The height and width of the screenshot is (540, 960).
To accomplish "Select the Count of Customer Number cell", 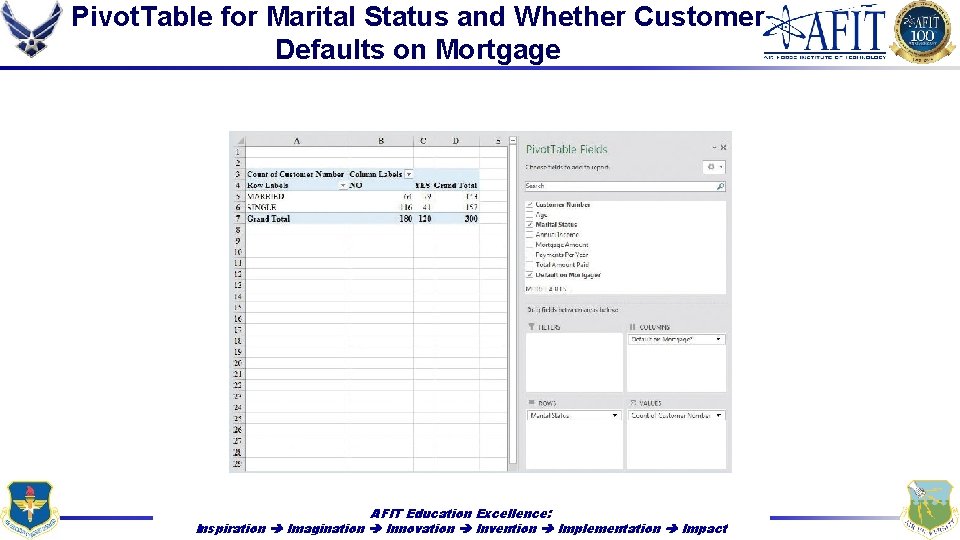I will (x=296, y=174).
